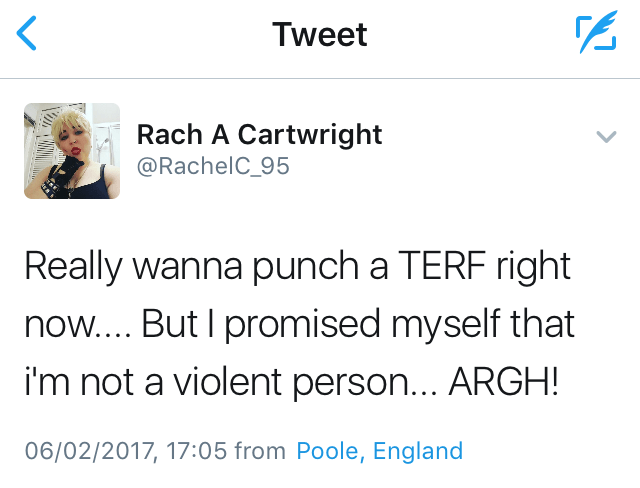This screenshot has height=488, width=640.
Task: Open the Rach A Cartwright display name
Action: [259, 135]
